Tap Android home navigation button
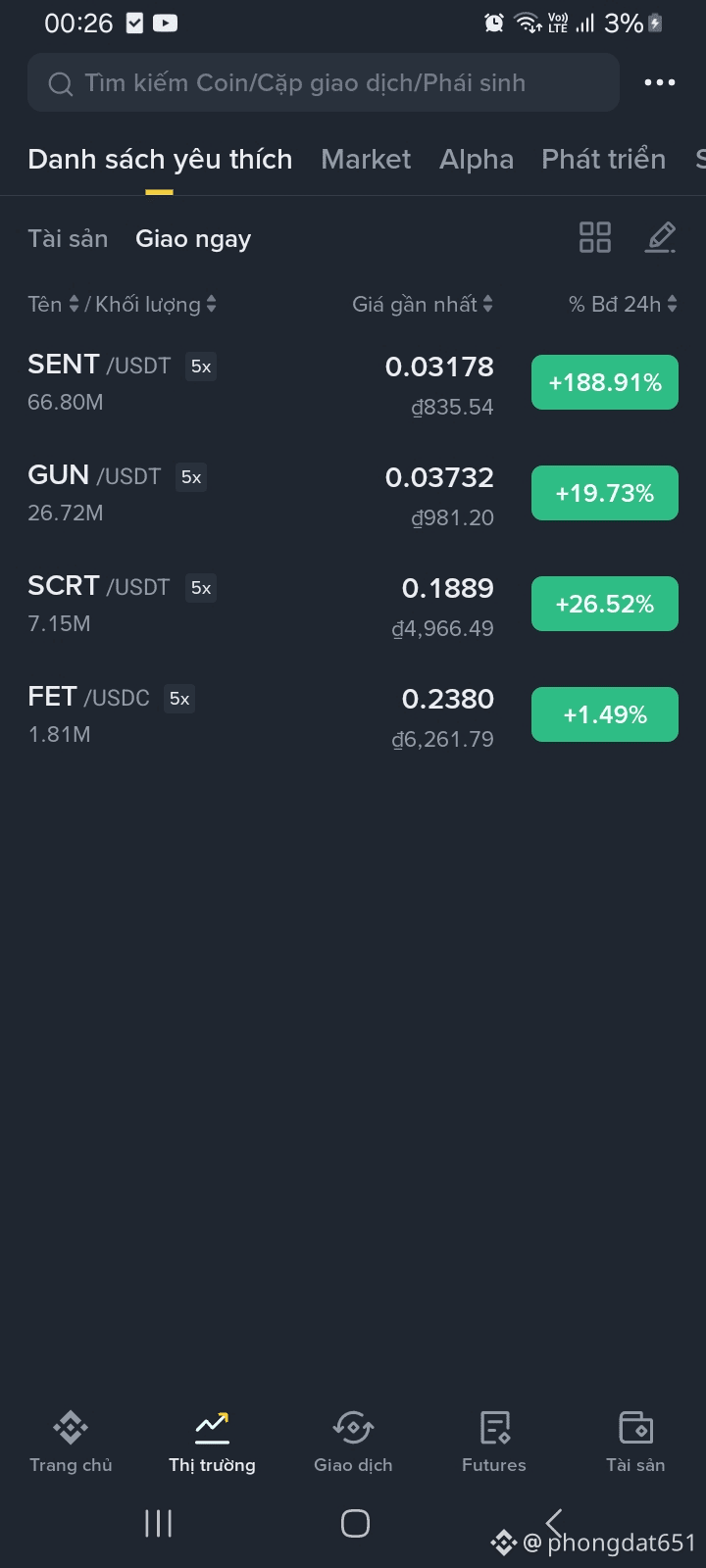The image size is (706, 1568). pos(355,1523)
